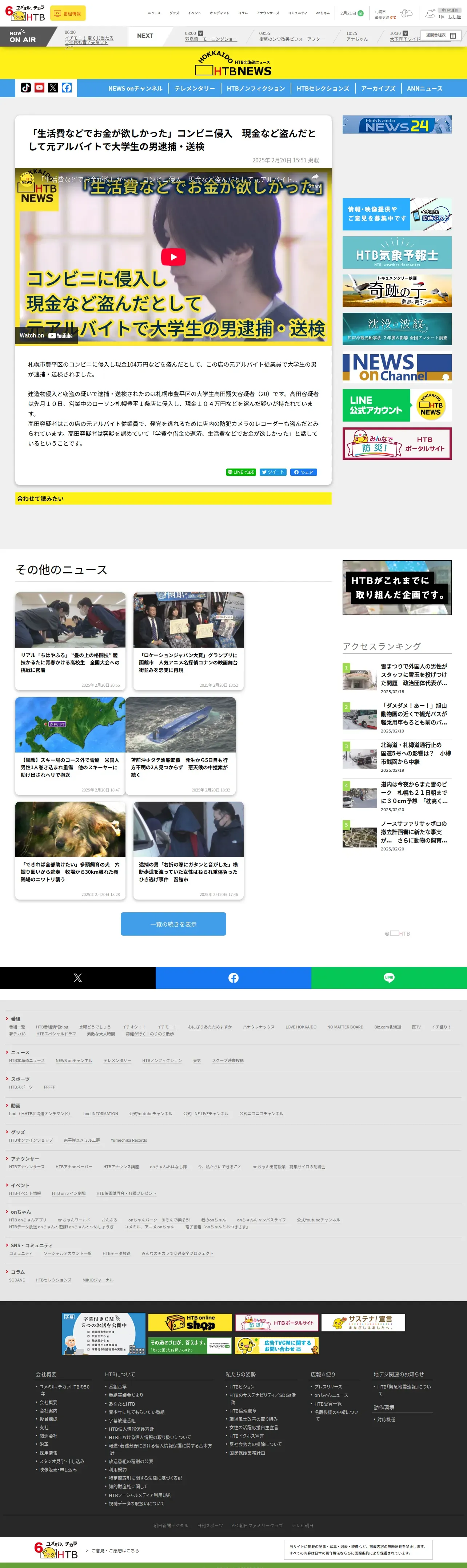This screenshot has width=467, height=1568.
Task: Select the アーカイブズ tab
Action: (378, 88)
